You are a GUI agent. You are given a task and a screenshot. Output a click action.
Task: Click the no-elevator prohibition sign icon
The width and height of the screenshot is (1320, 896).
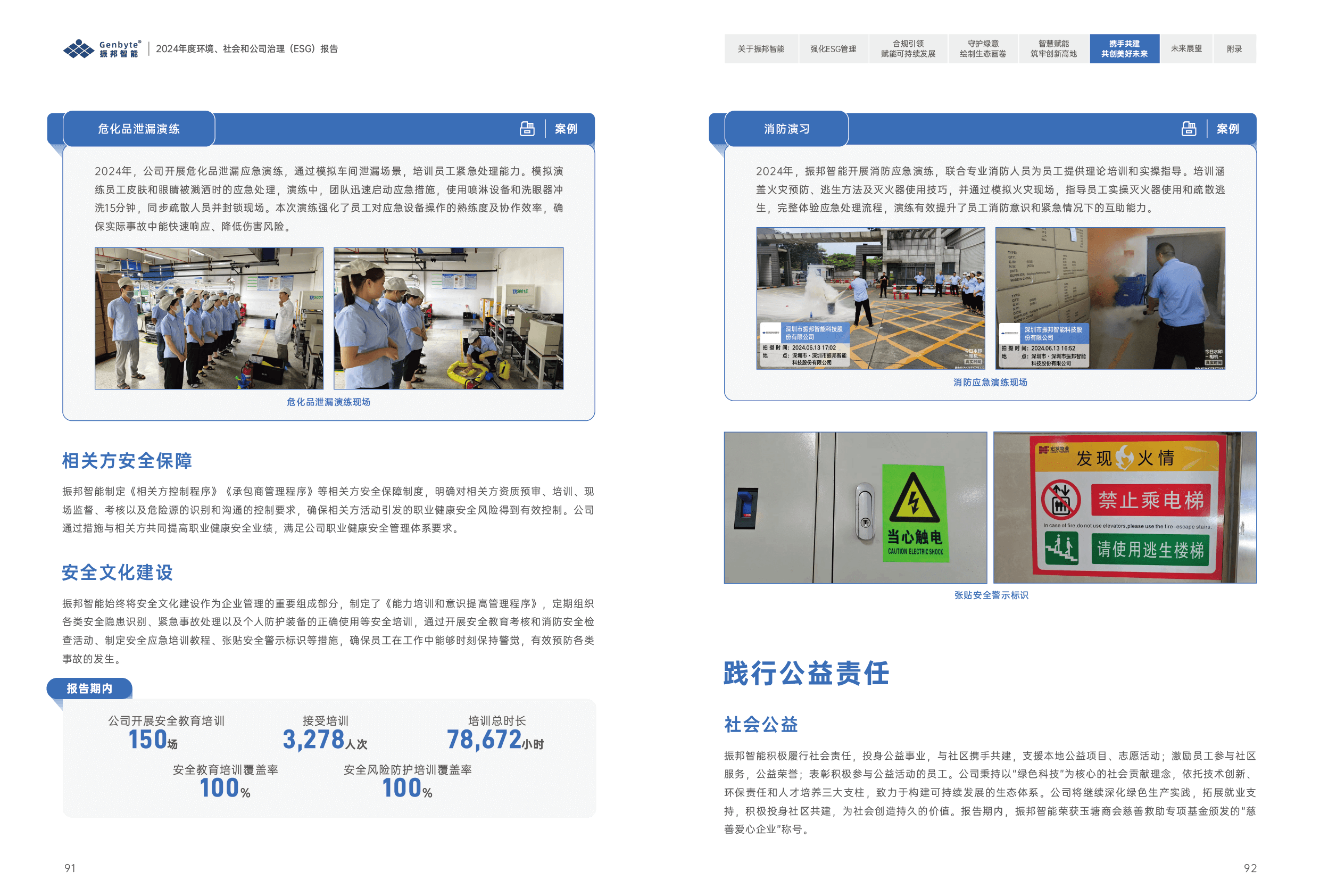click(x=1060, y=500)
